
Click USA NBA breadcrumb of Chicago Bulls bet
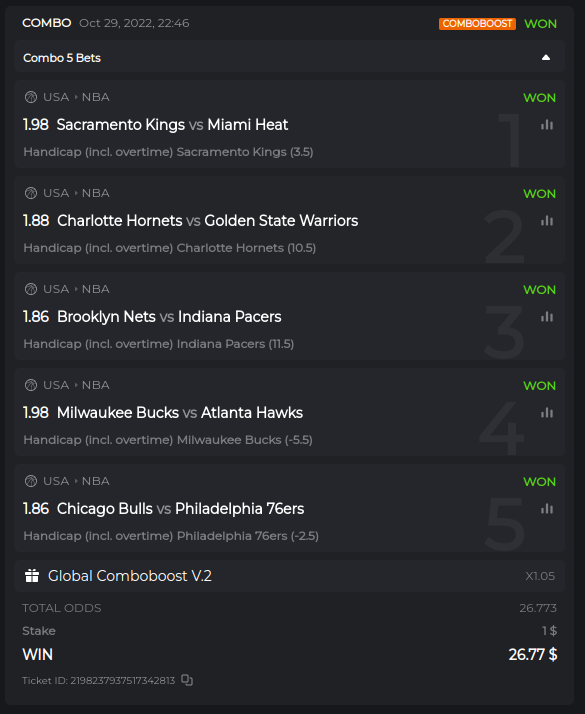coord(76,481)
